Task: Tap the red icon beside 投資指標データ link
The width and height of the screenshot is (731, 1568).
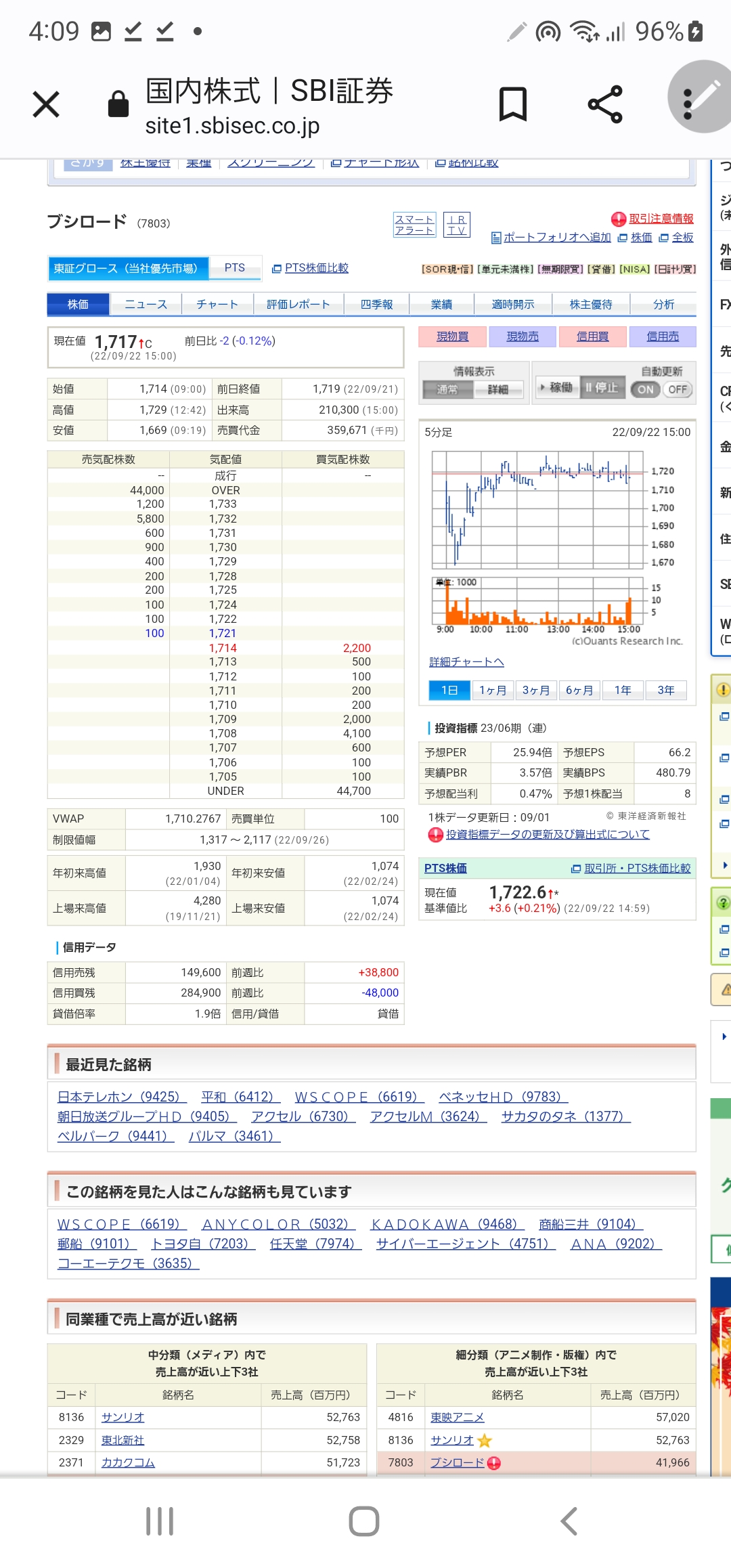Action: pos(436,835)
